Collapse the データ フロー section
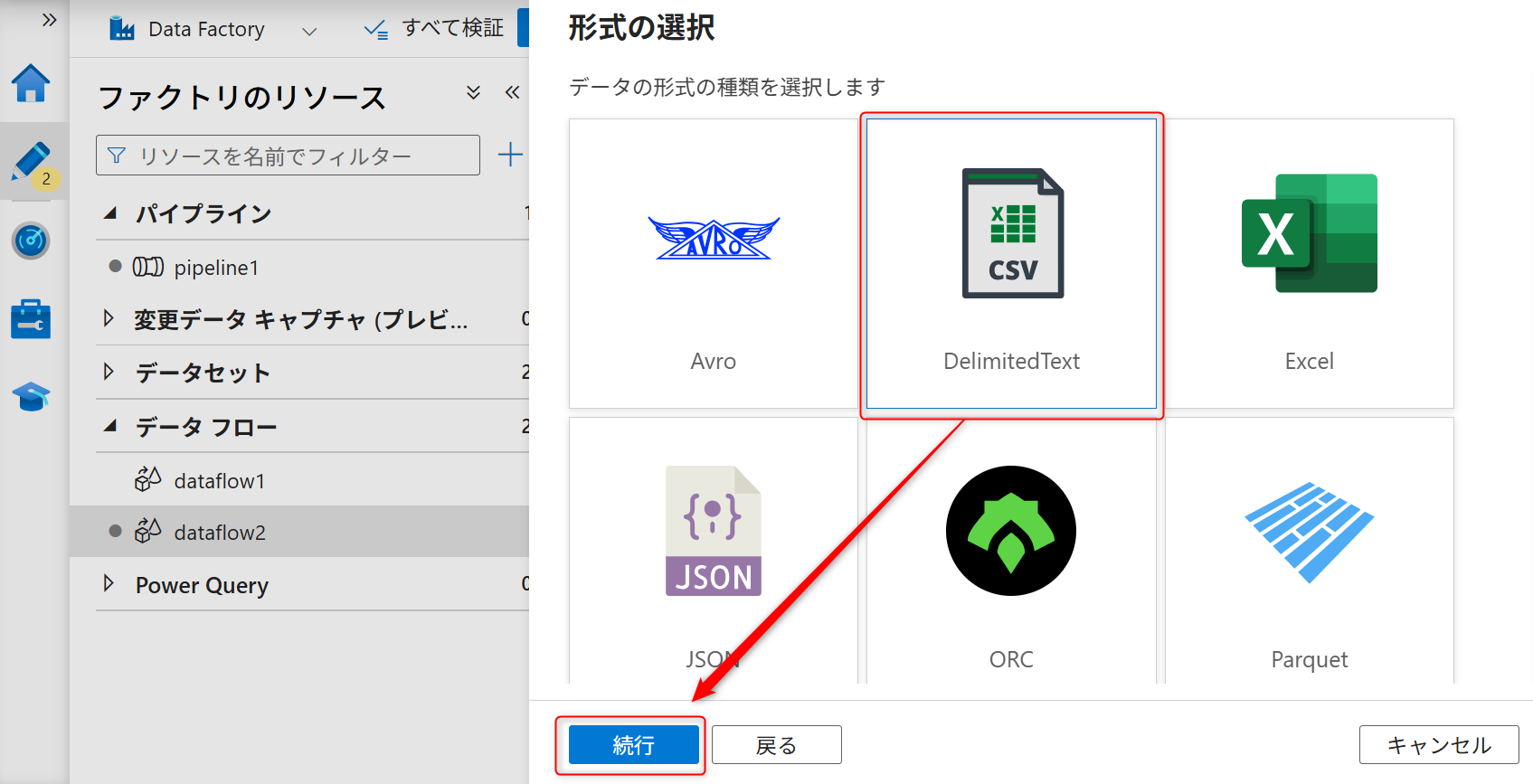The height and width of the screenshot is (784, 1533). (x=110, y=425)
